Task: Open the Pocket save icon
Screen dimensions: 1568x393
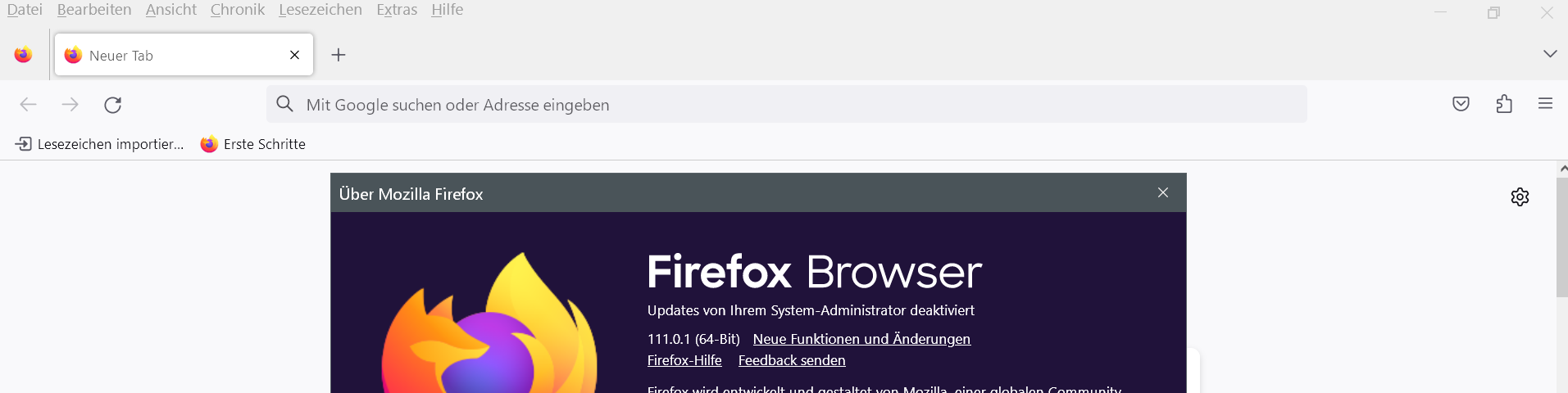Action: pyautogui.click(x=1461, y=104)
